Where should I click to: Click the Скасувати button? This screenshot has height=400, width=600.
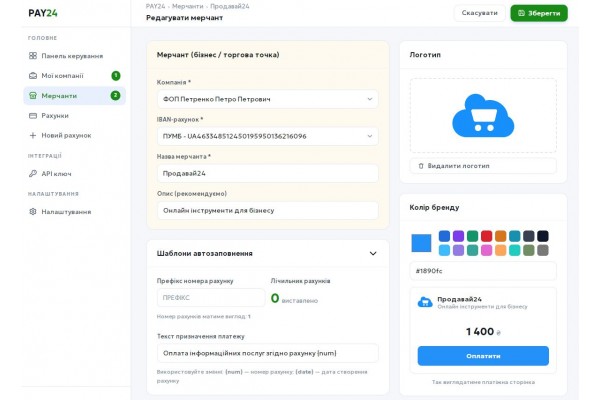click(479, 13)
